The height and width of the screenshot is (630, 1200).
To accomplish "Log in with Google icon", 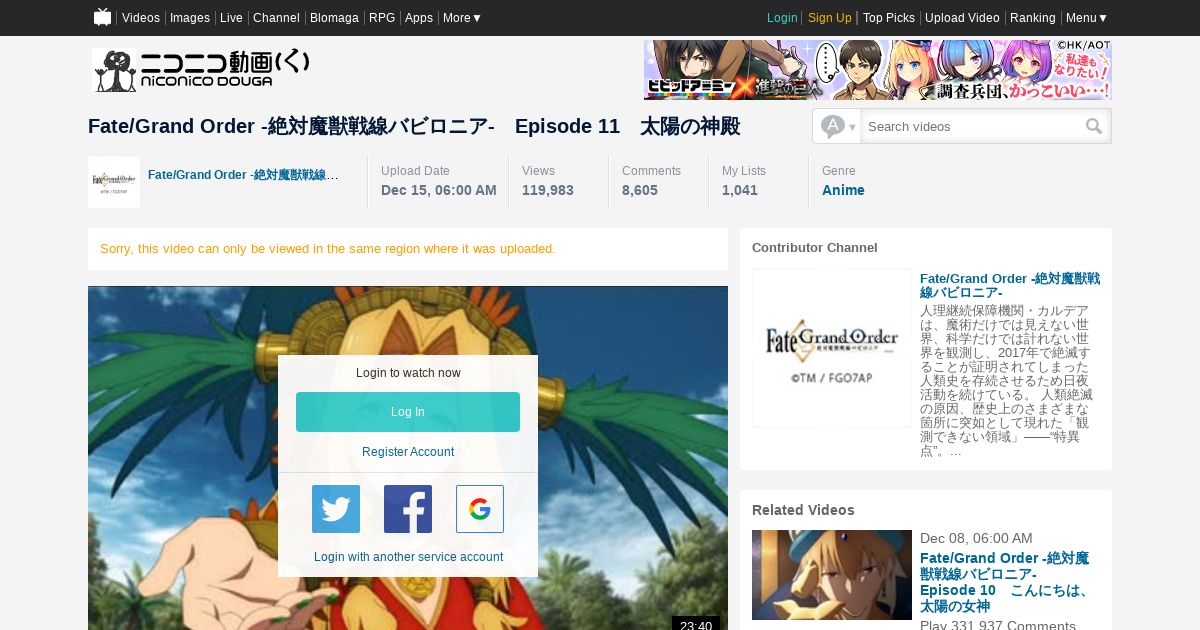I will 480,509.
